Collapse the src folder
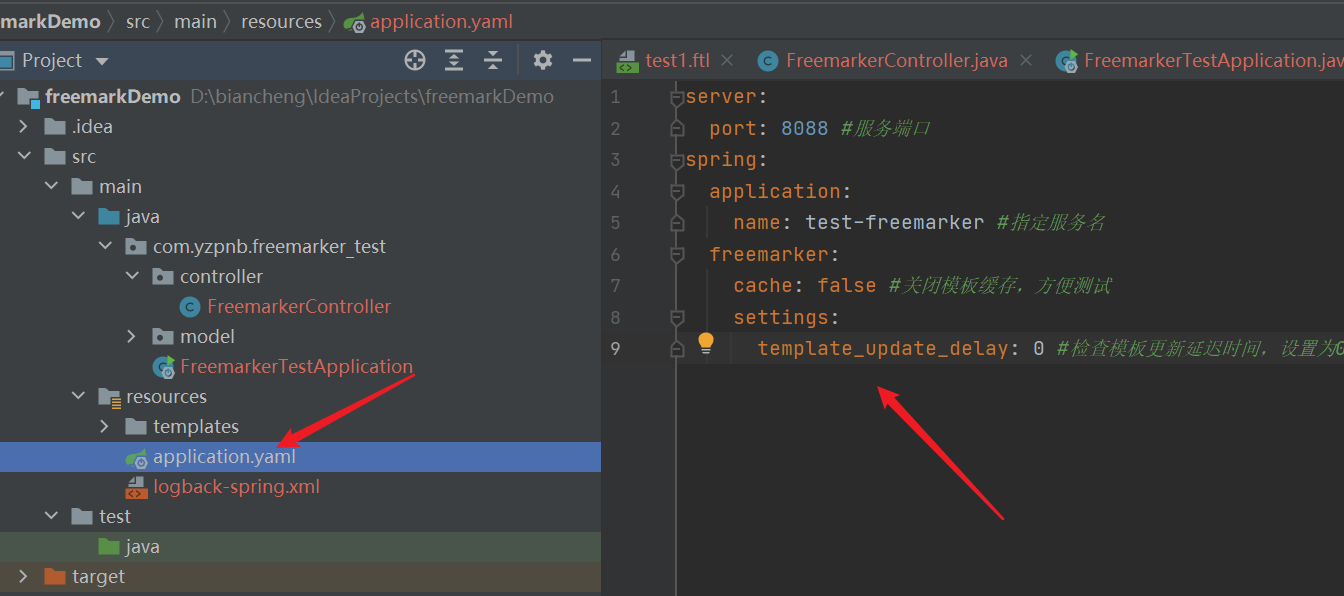 tap(24, 157)
